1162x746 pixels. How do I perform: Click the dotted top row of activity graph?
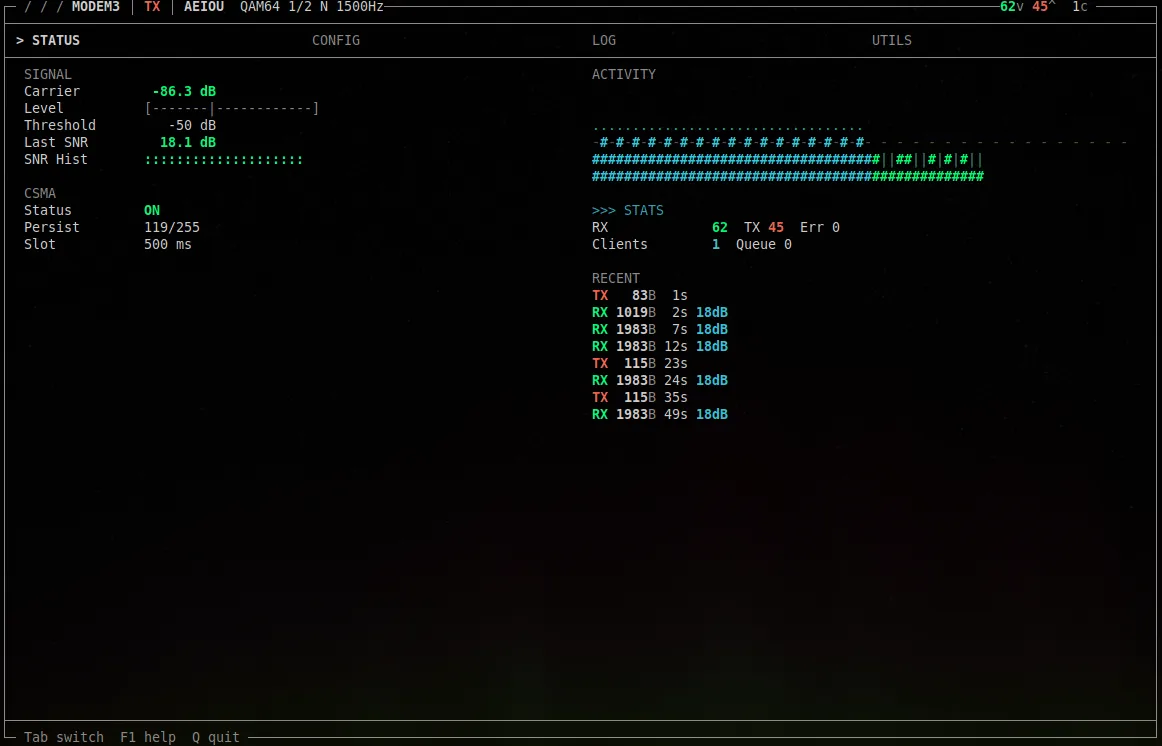[728, 129]
